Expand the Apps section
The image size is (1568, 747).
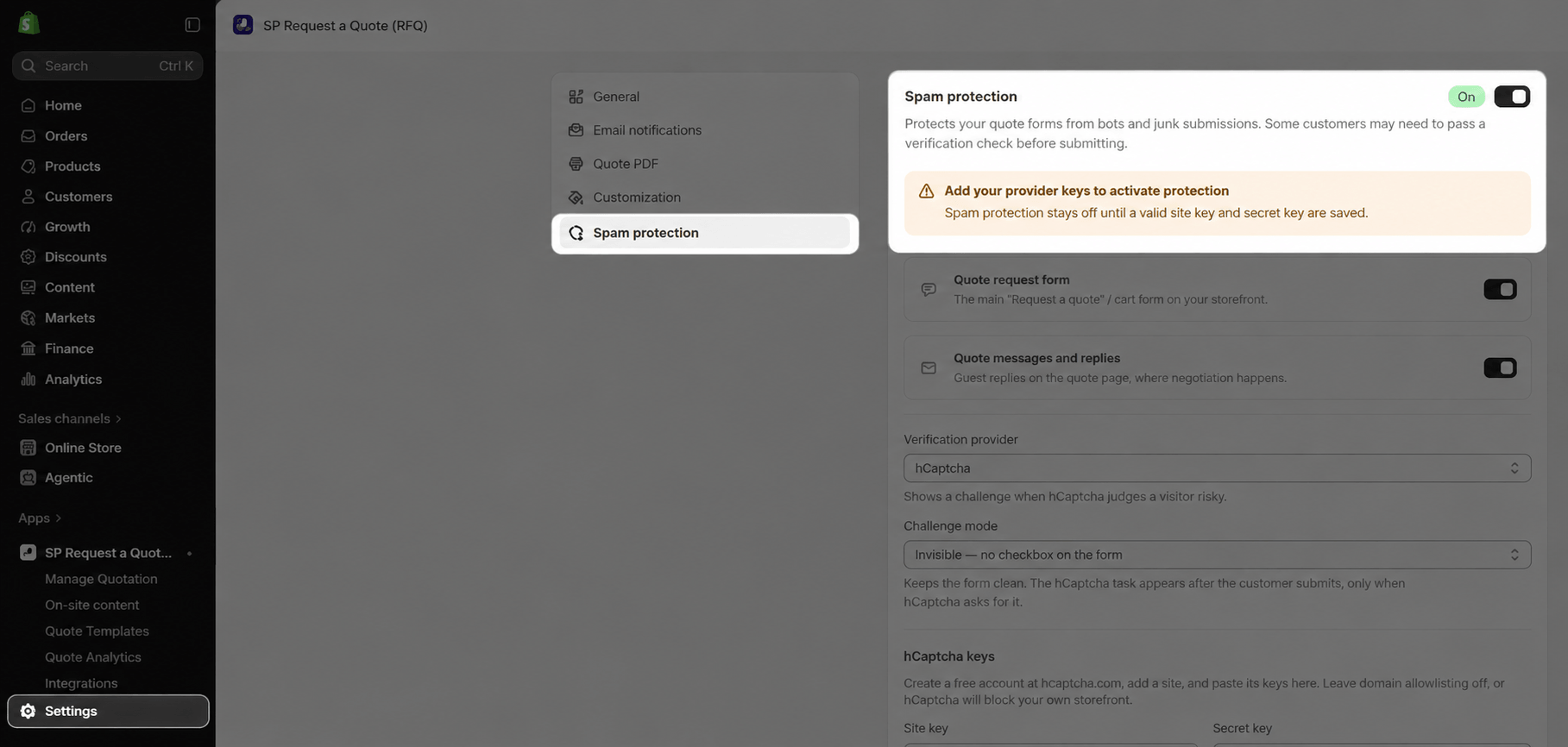(40, 518)
